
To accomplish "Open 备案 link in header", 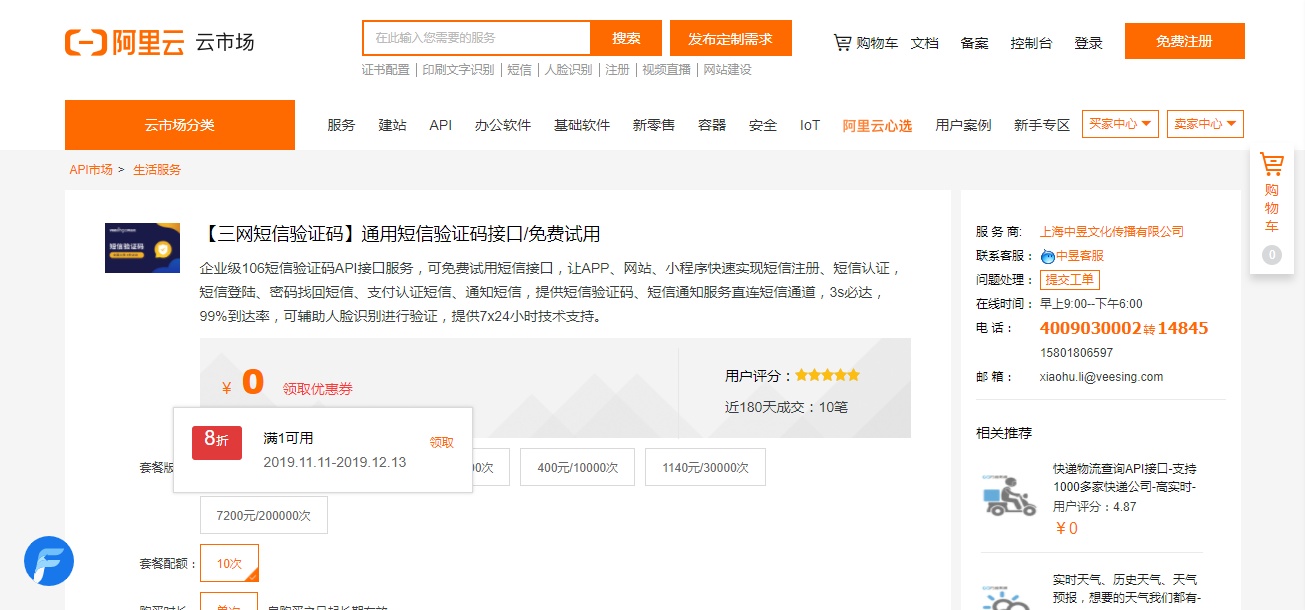I will pos(974,43).
